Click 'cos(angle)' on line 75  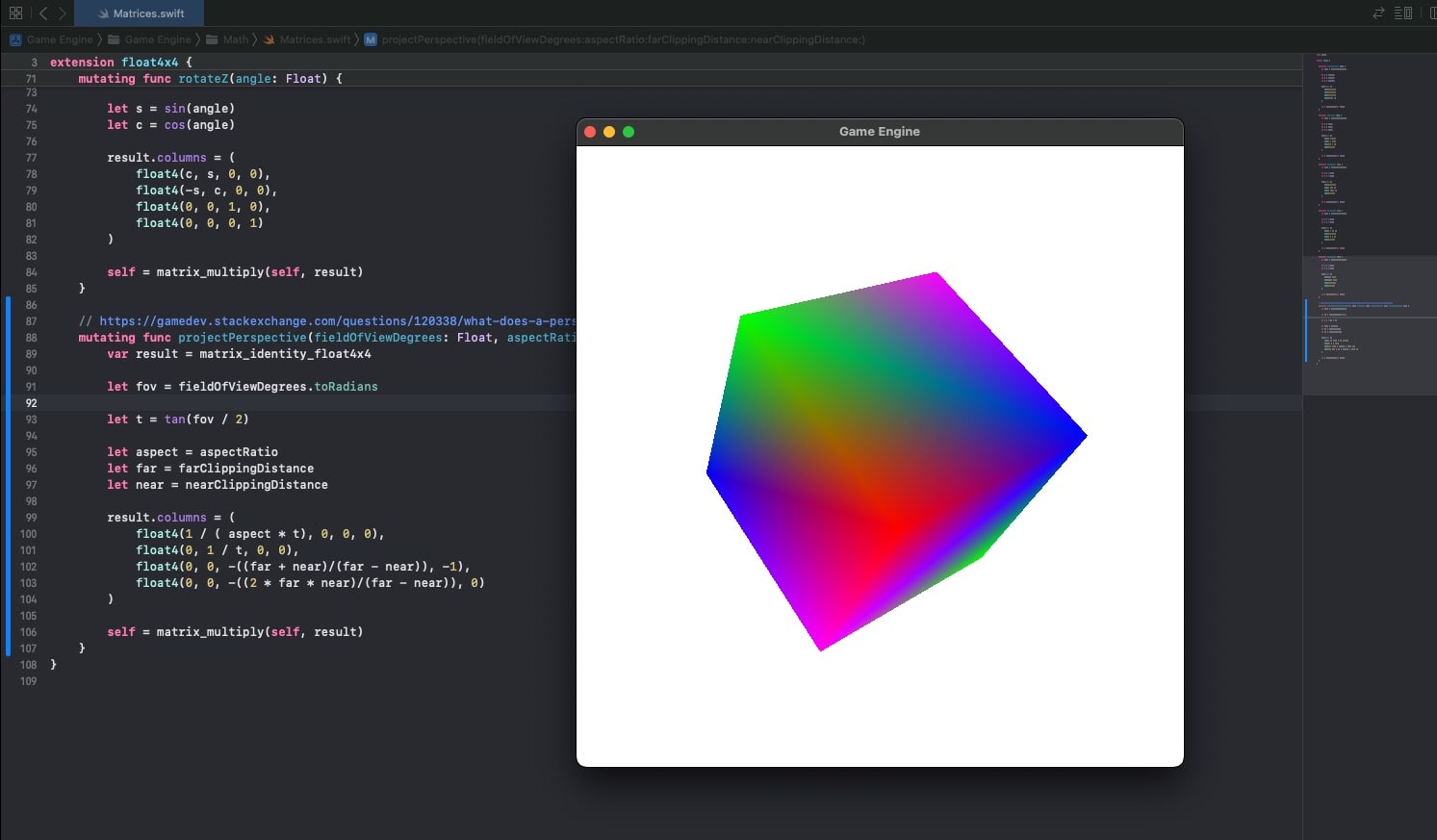pyautogui.click(x=199, y=125)
